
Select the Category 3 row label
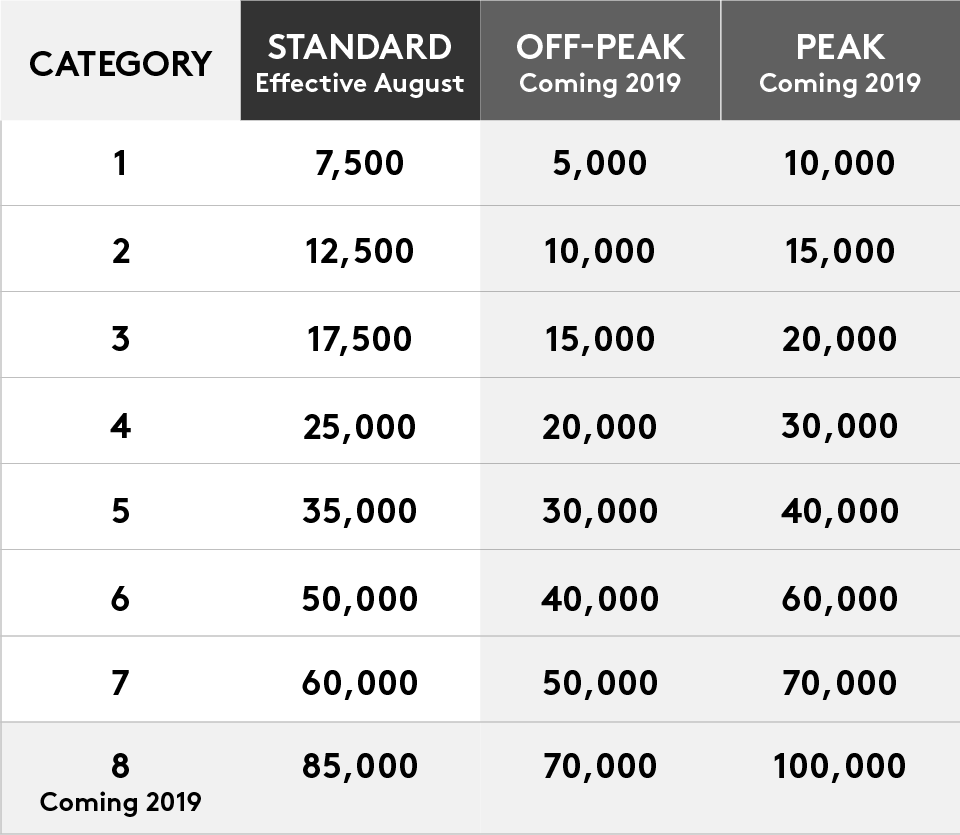point(120,338)
